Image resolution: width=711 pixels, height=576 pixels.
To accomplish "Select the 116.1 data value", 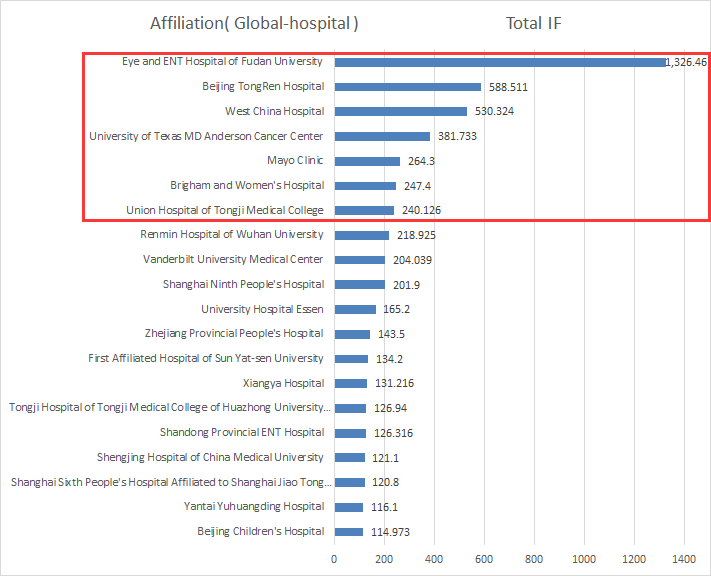I will coord(385,507).
